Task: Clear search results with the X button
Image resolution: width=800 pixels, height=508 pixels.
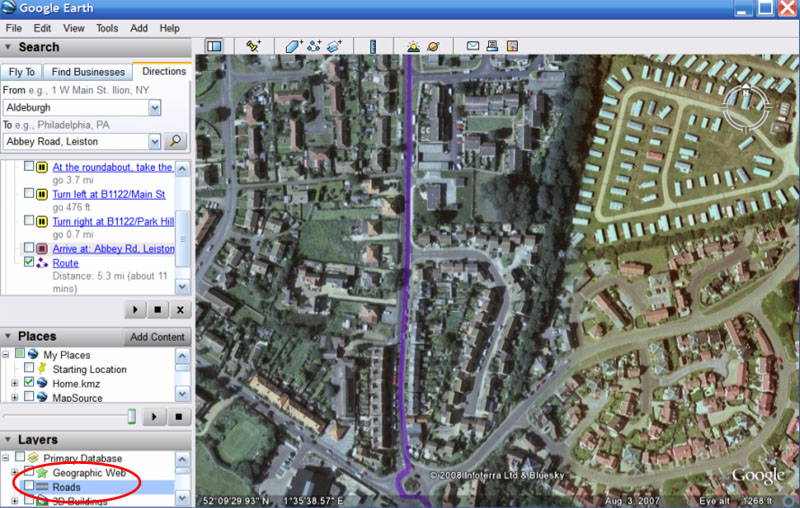Action: click(180, 310)
